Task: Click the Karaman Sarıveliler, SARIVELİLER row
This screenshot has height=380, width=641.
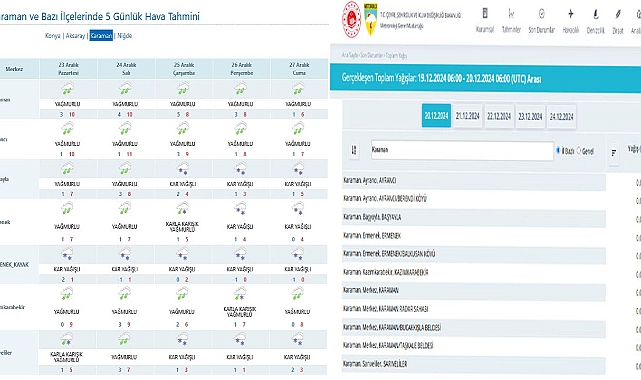Action: [x=473, y=364]
